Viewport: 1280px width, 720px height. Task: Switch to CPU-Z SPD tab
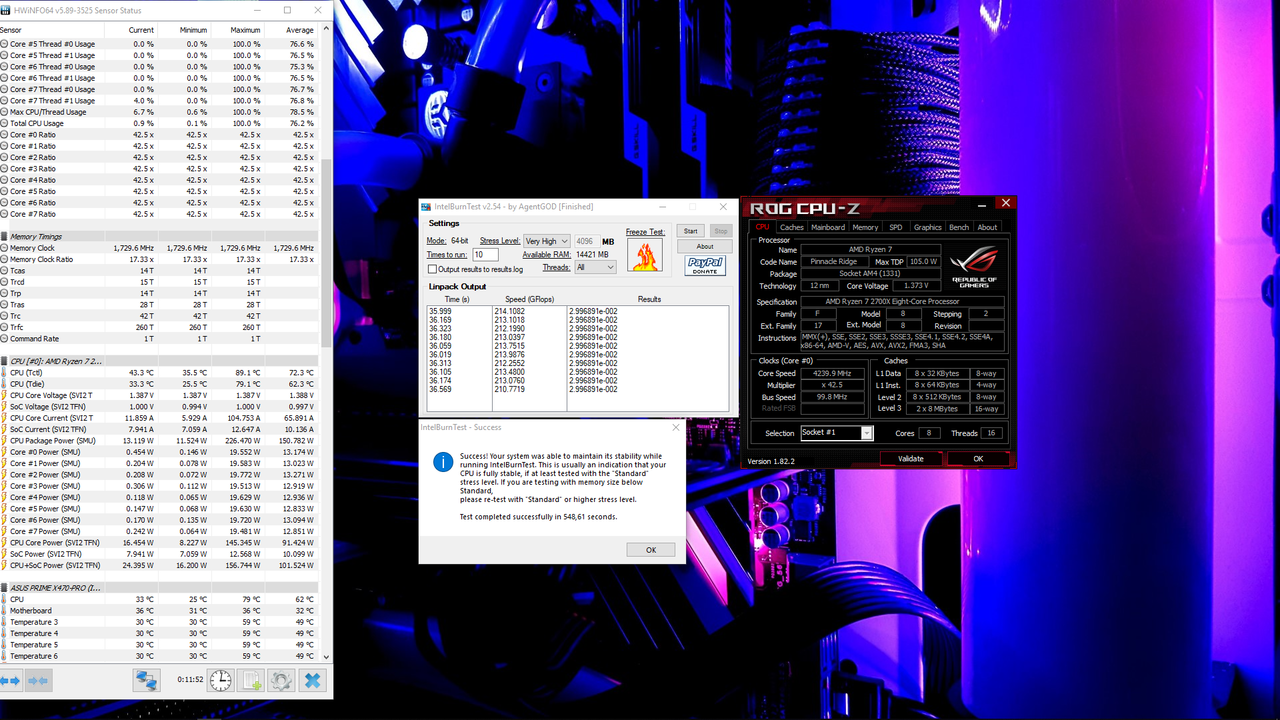(896, 227)
